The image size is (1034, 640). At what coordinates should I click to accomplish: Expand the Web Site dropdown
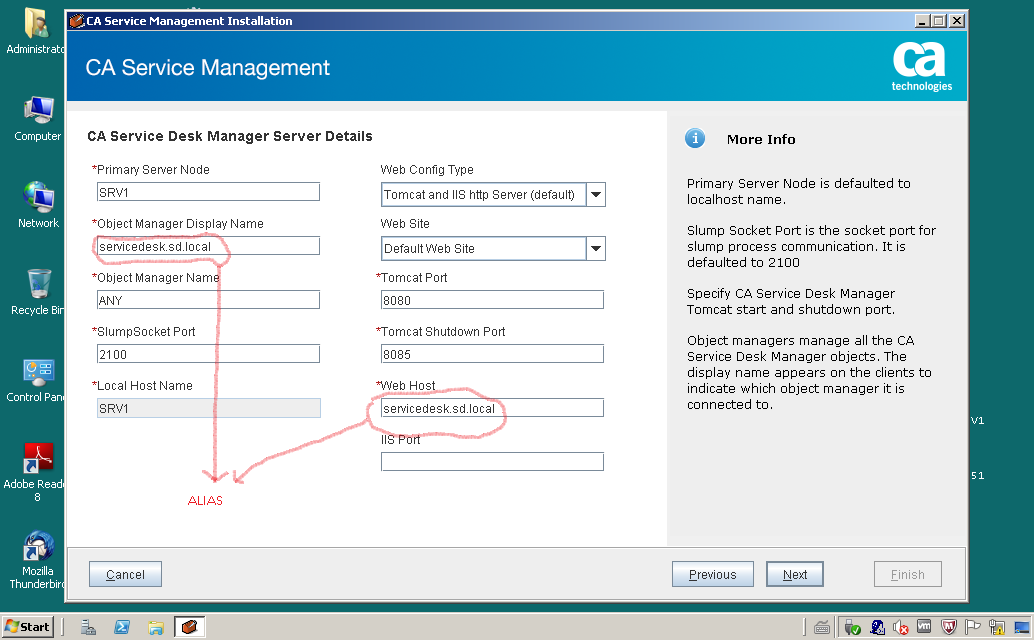click(595, 248)
